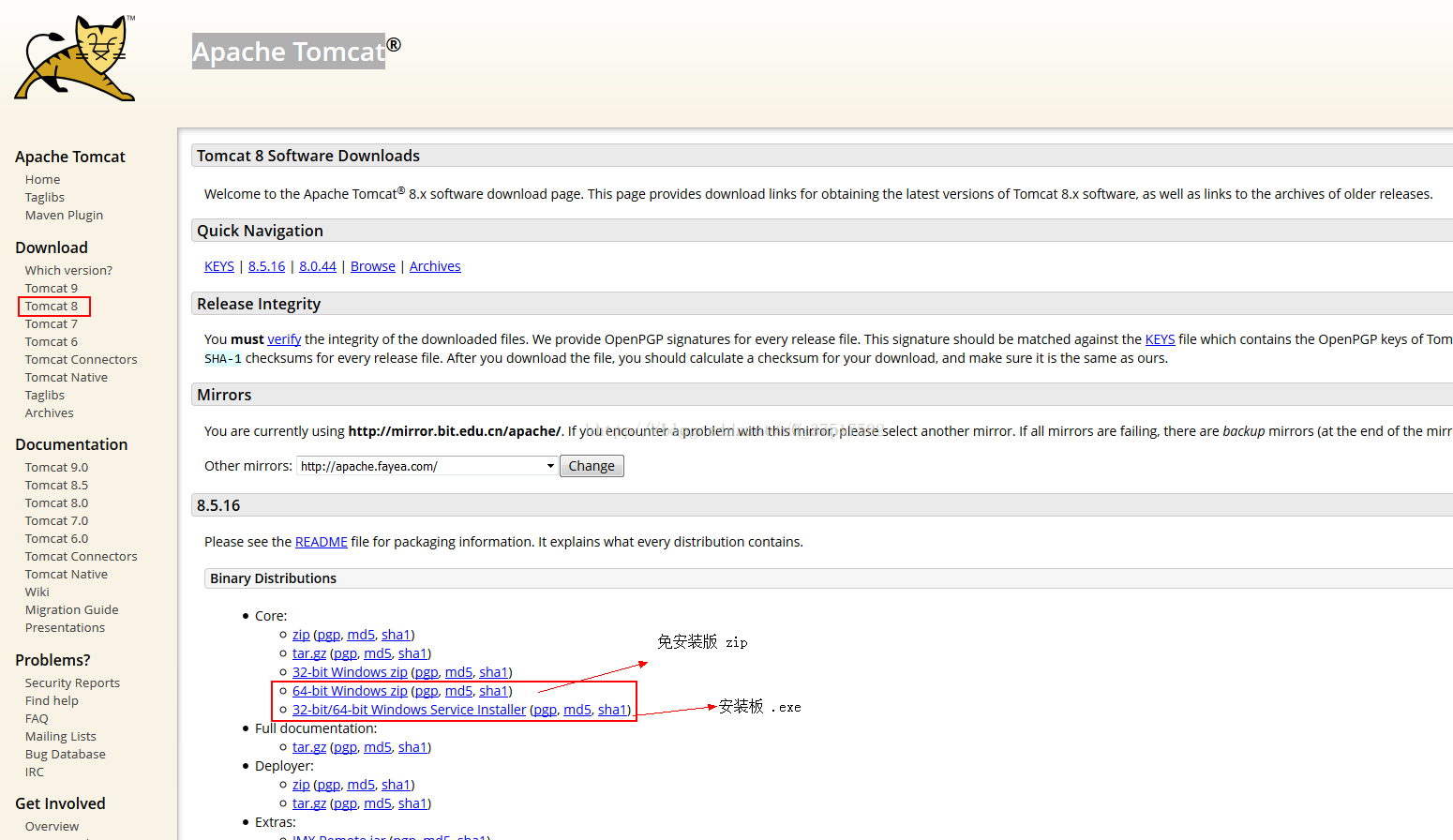Open Tomcat Native under Download

click(x=67, y=377)
